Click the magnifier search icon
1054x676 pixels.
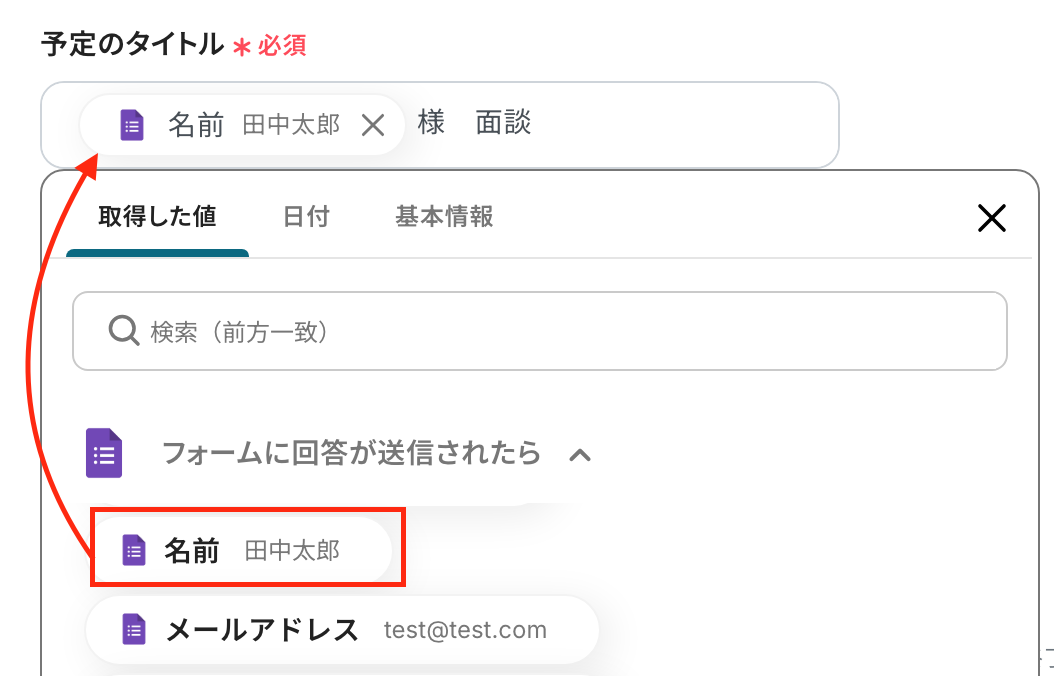pyautogui.click(x=123, y=331)
